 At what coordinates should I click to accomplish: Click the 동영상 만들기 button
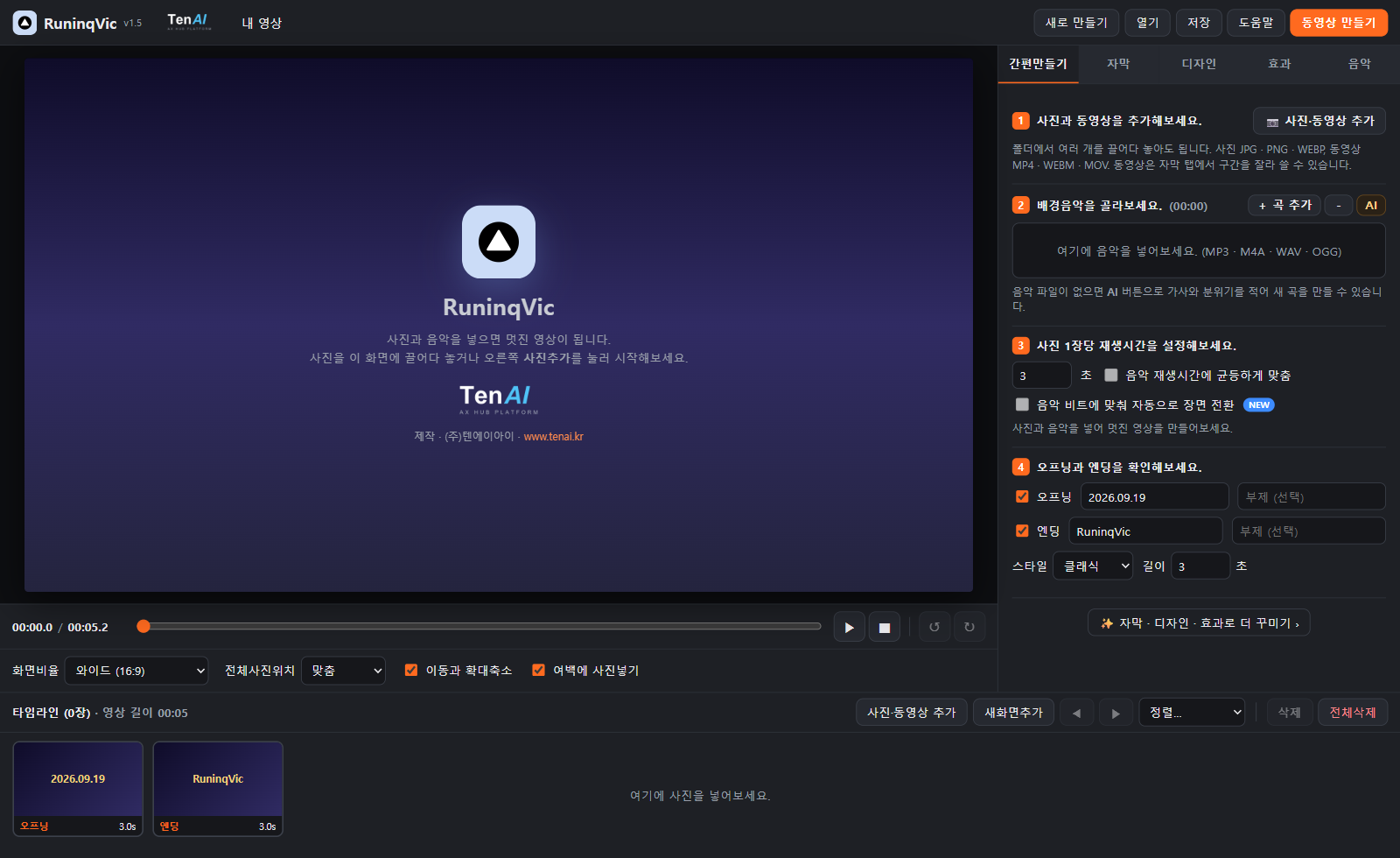pos(1339,23)
